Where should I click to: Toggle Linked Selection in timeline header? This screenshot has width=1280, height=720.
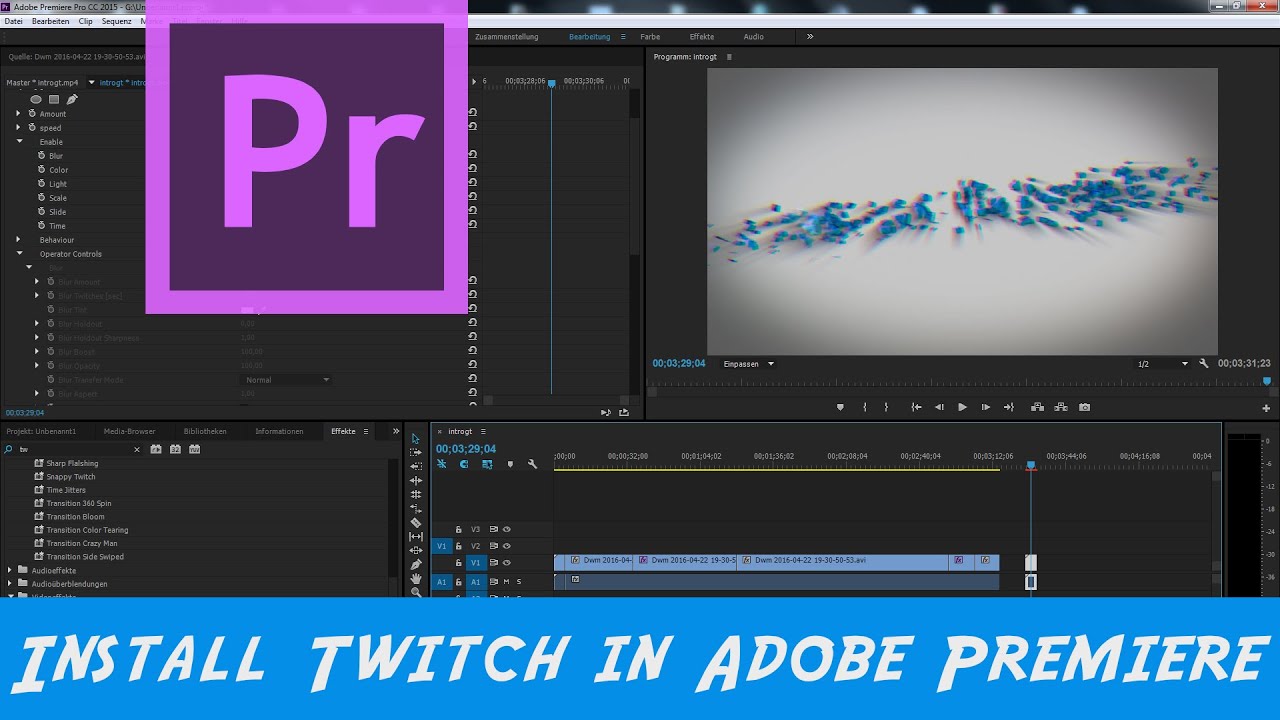pos(487,464)
